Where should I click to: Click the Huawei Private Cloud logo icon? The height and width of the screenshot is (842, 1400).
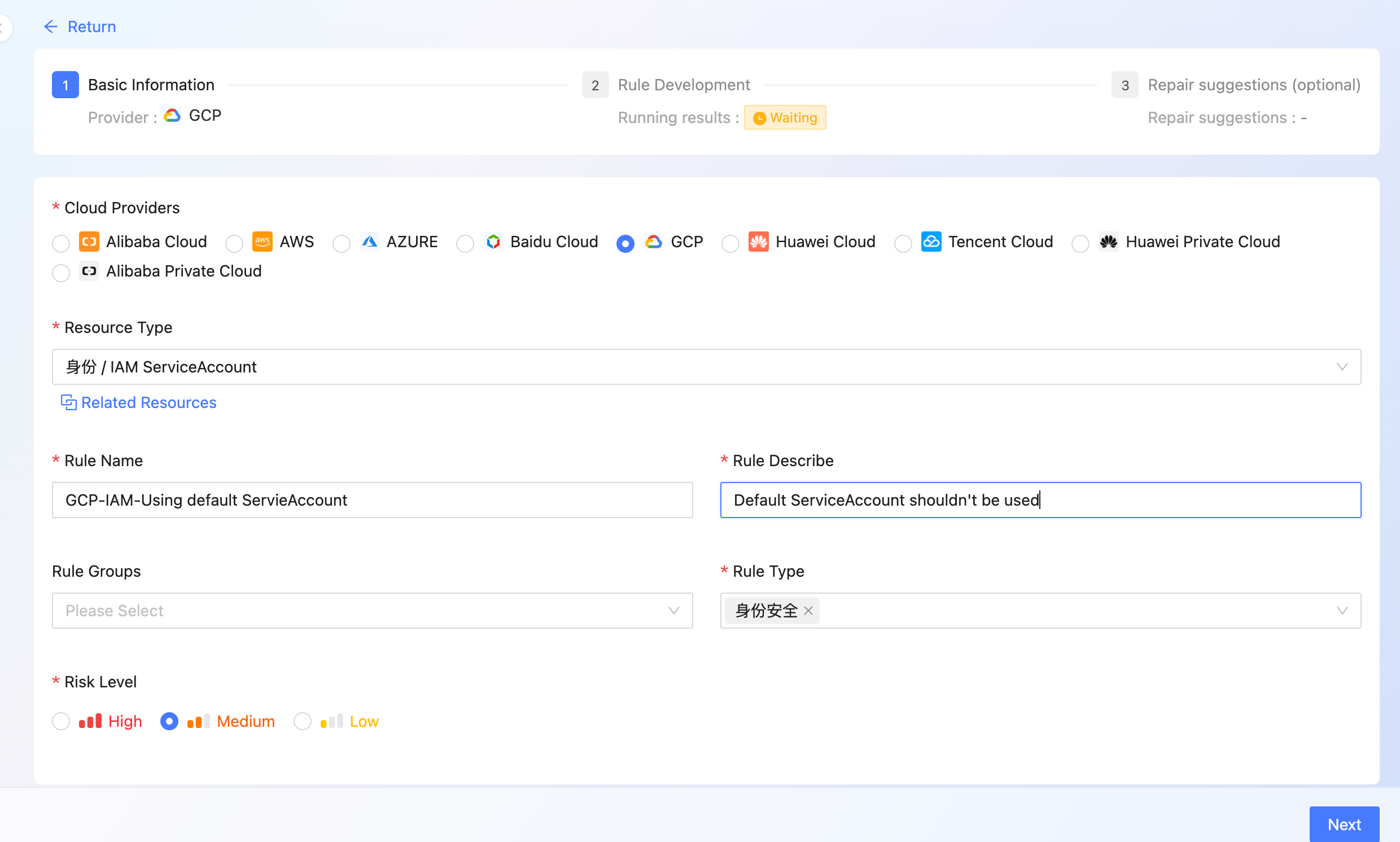point(1108,242)
